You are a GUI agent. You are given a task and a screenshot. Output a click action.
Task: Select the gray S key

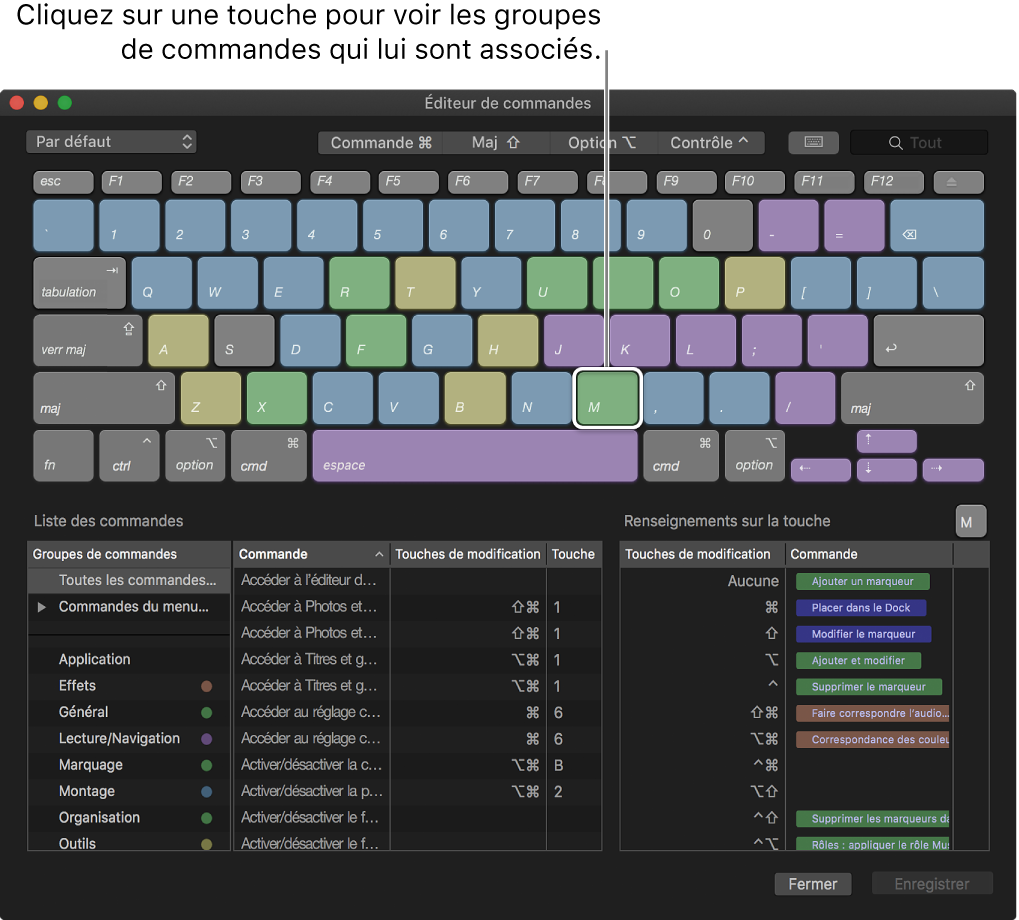tap(244, 340)
